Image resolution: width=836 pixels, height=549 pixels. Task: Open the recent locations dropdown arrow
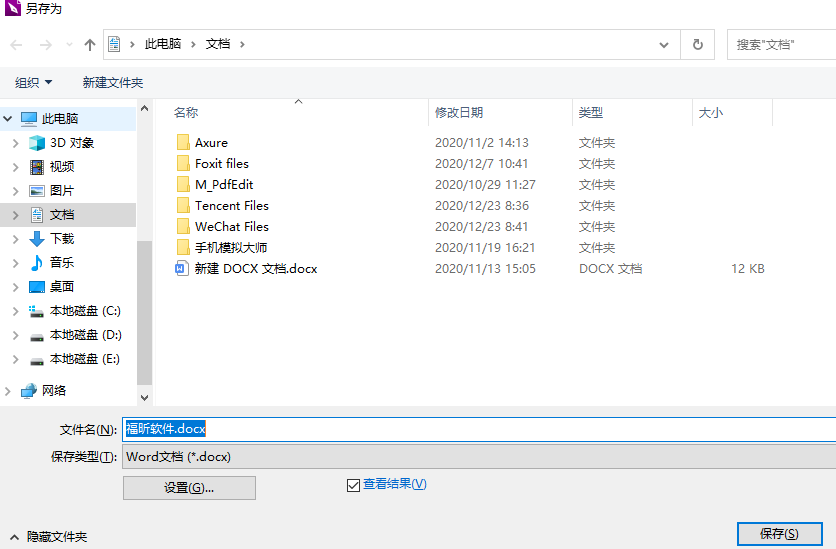(x=69, y=45)
